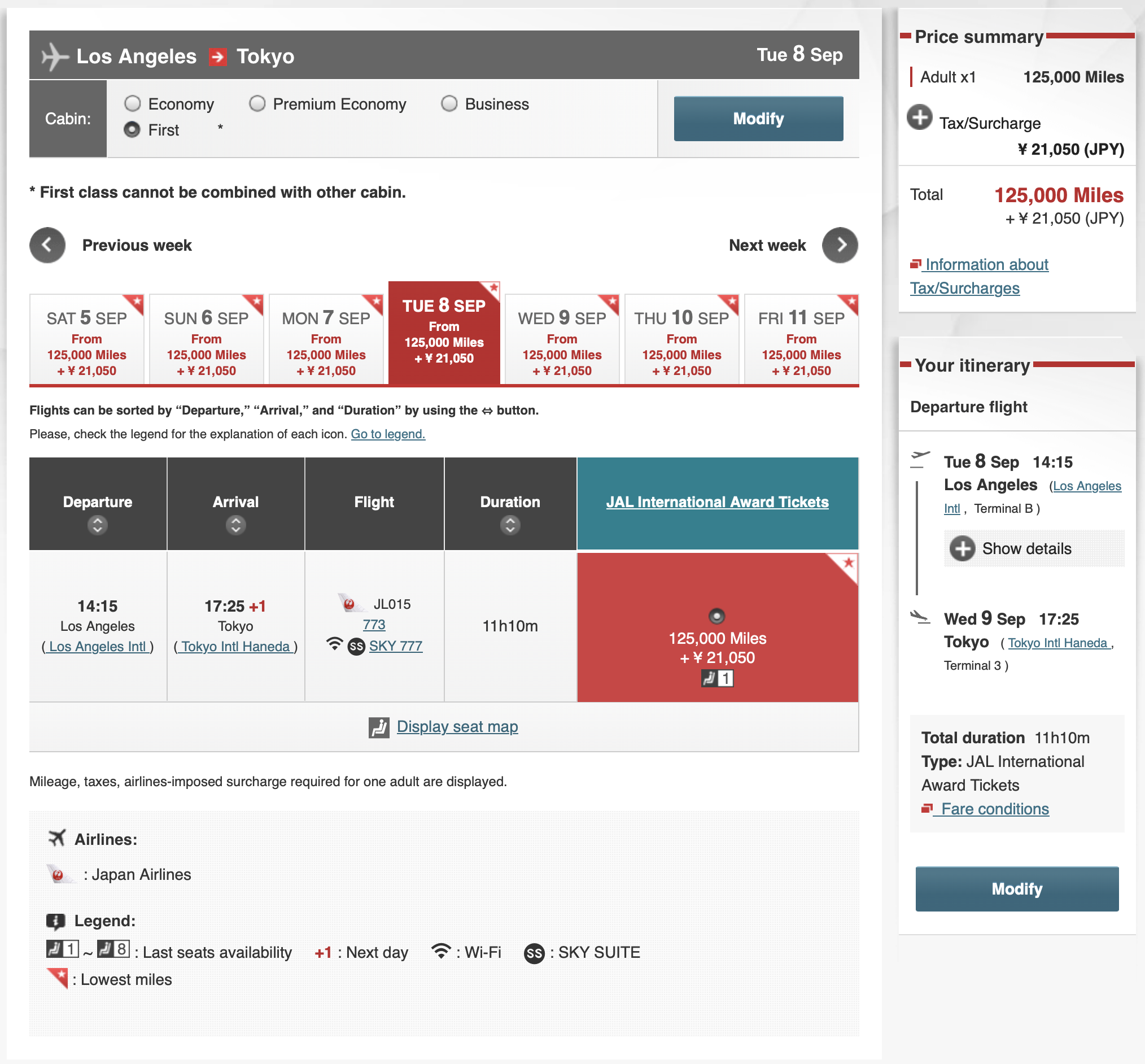The width and height of the screenshot is (1145, 1064).
Task: Click the seat map icon beside Display seat map
Action: coord(379,728)
